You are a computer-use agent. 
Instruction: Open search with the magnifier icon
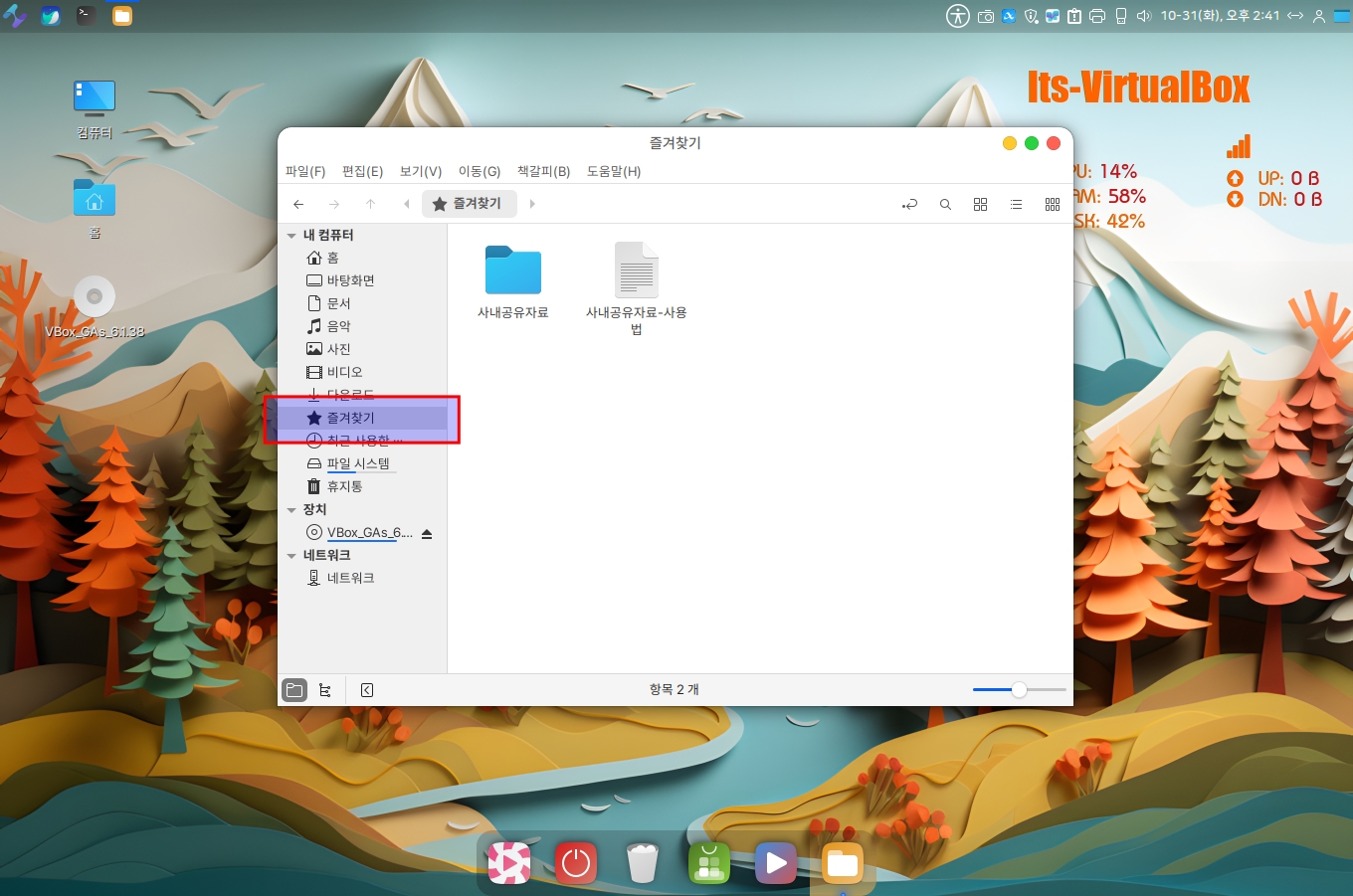[945, 204]
